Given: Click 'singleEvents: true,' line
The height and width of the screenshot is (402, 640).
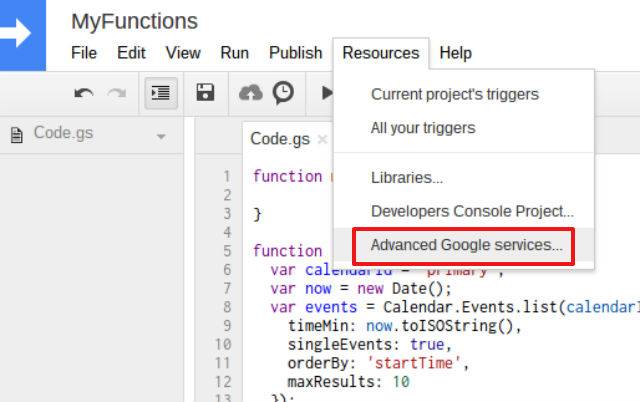Looking at the screenshot, I should coord(369,344).
